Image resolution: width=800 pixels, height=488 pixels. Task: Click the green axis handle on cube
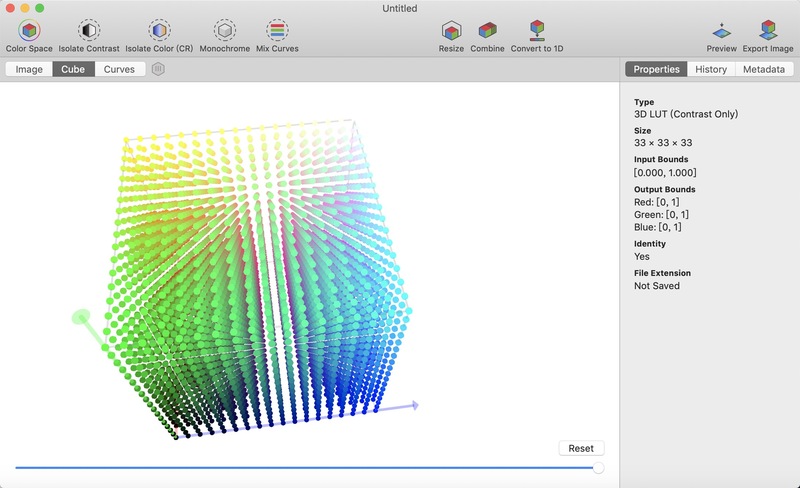click(81, 317)
